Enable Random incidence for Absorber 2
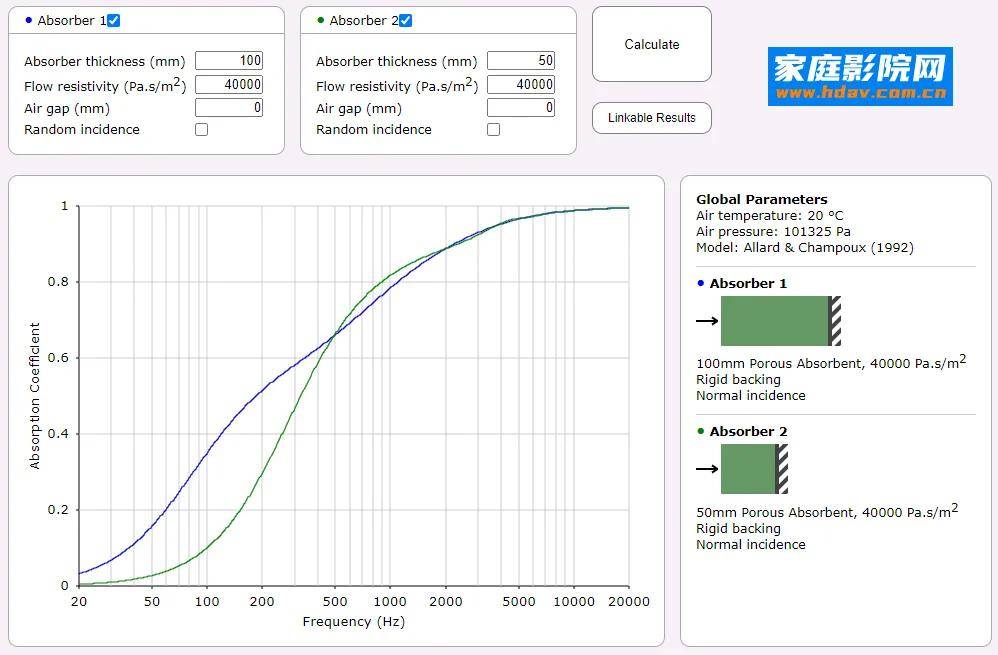 (493, 130)
